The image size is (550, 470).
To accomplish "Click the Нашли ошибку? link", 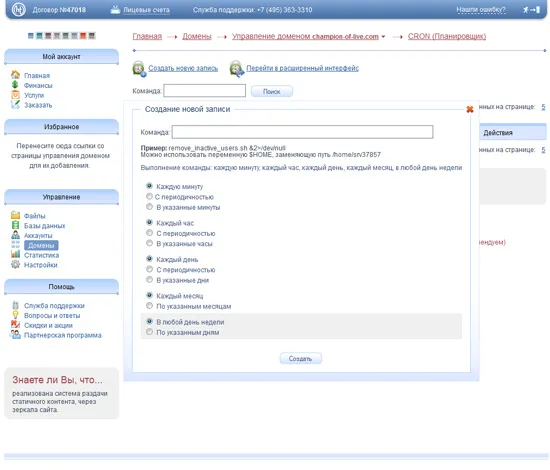I will point(481,10).
